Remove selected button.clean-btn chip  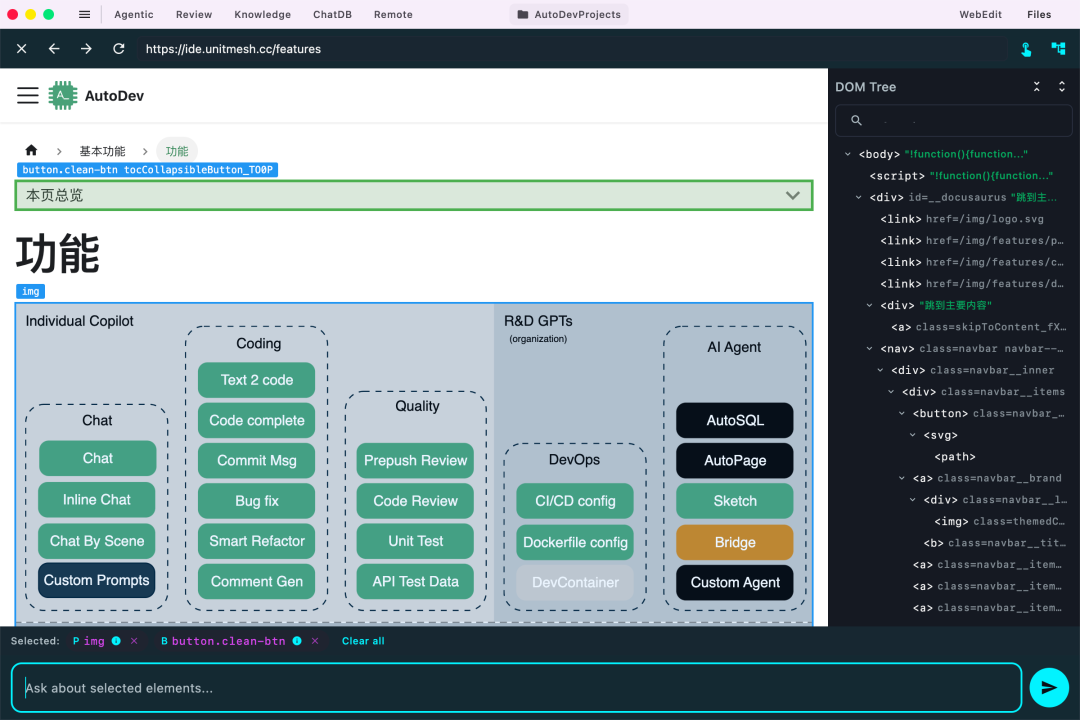(315, 641)
